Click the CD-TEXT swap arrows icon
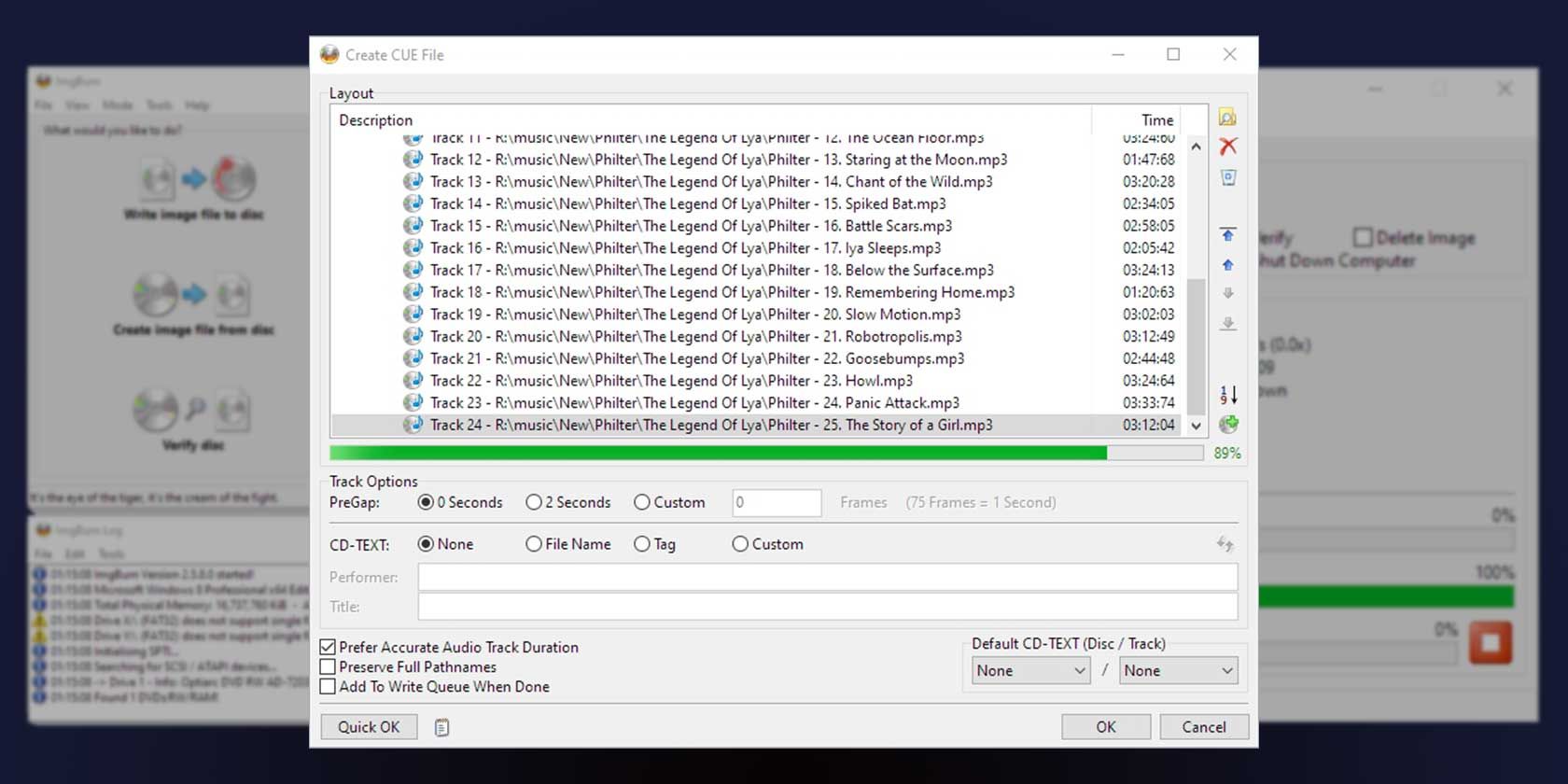The image size is (1568, 784). point(1225,544)
